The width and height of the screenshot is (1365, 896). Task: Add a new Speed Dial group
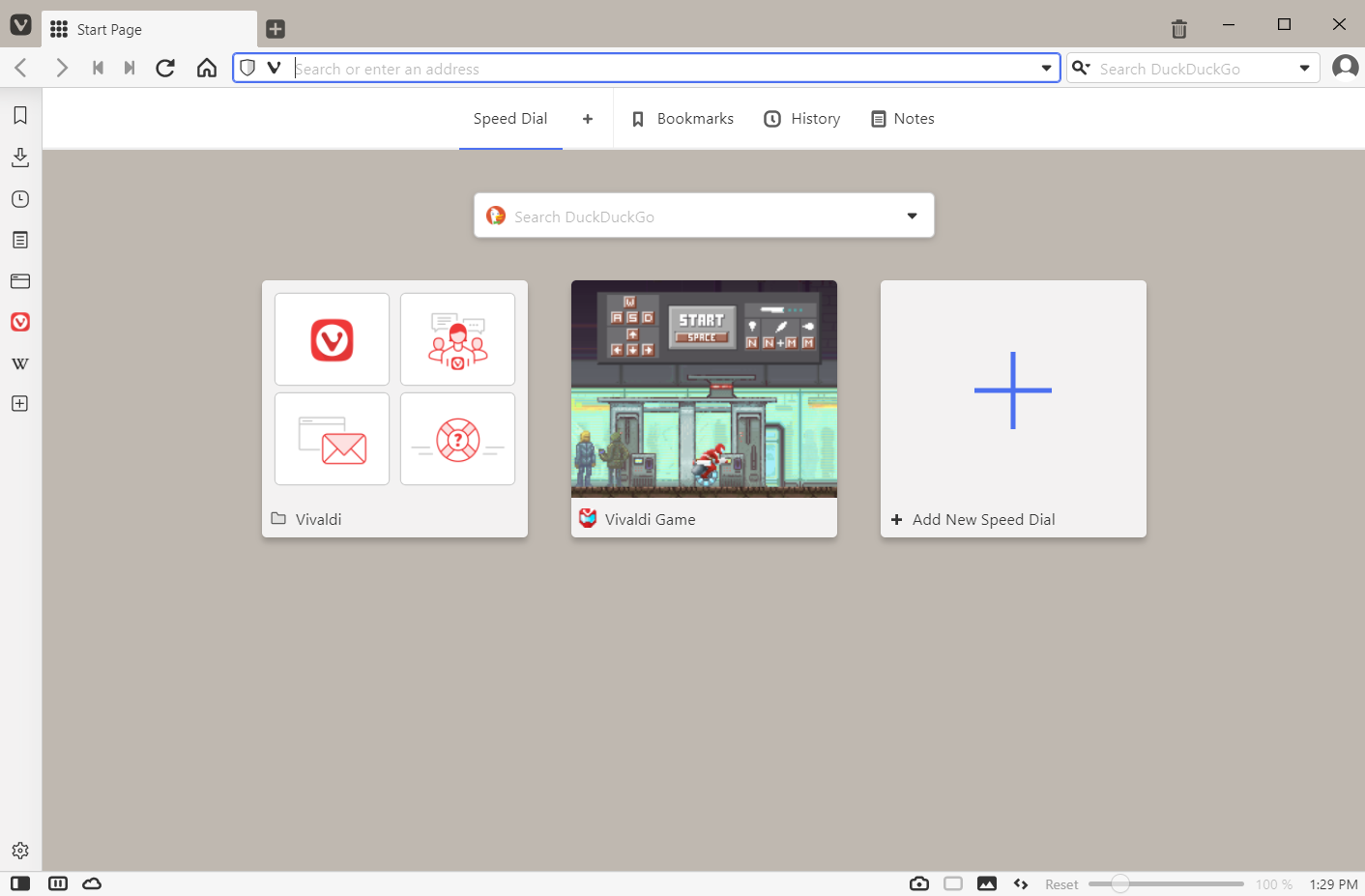coord(588,119)
